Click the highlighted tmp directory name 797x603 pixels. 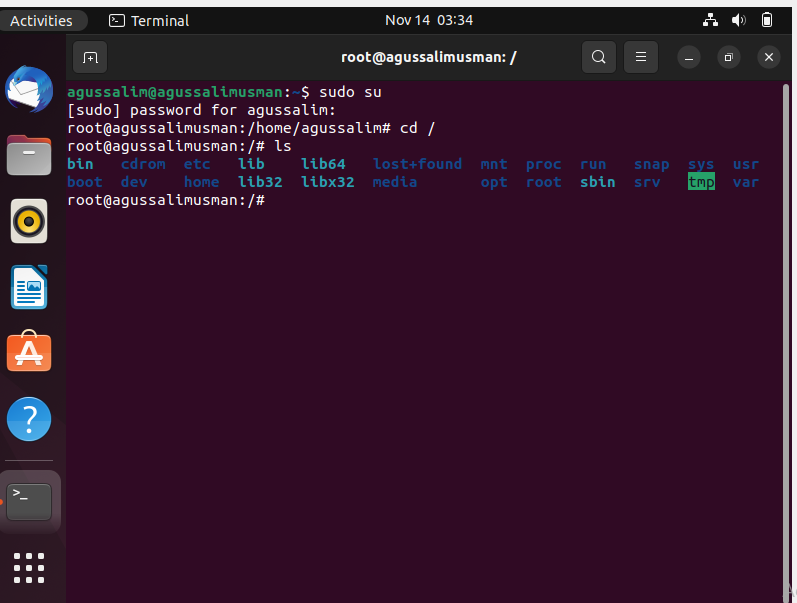pyautogui.click(x=701, y=182)
